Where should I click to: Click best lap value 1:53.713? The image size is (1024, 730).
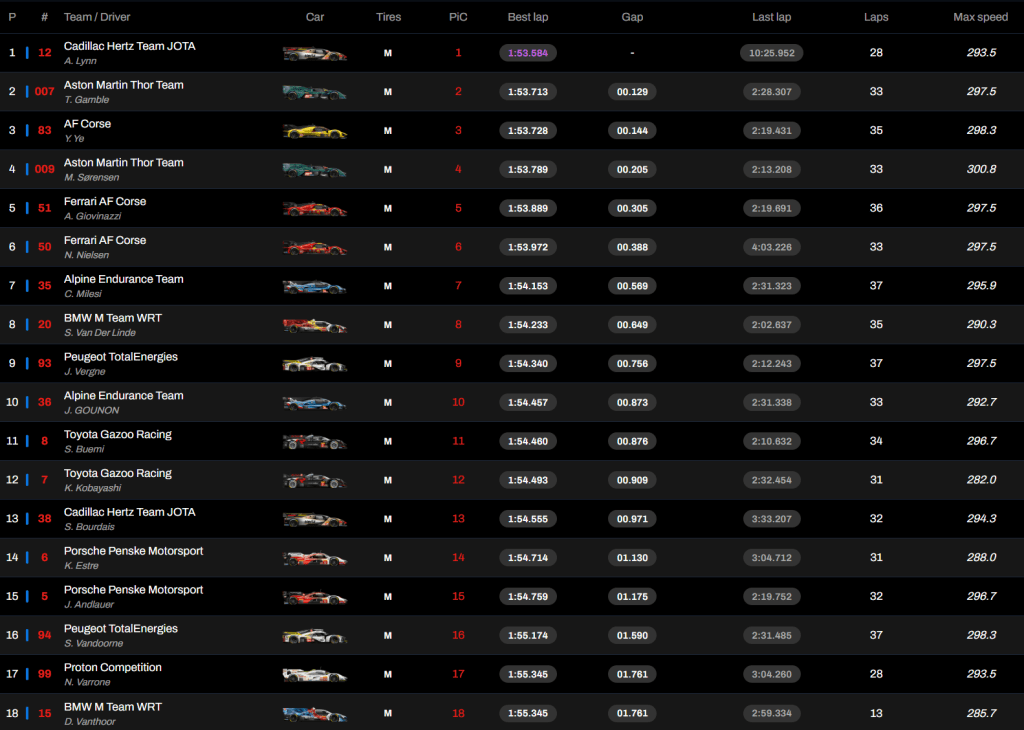(528, 92)
